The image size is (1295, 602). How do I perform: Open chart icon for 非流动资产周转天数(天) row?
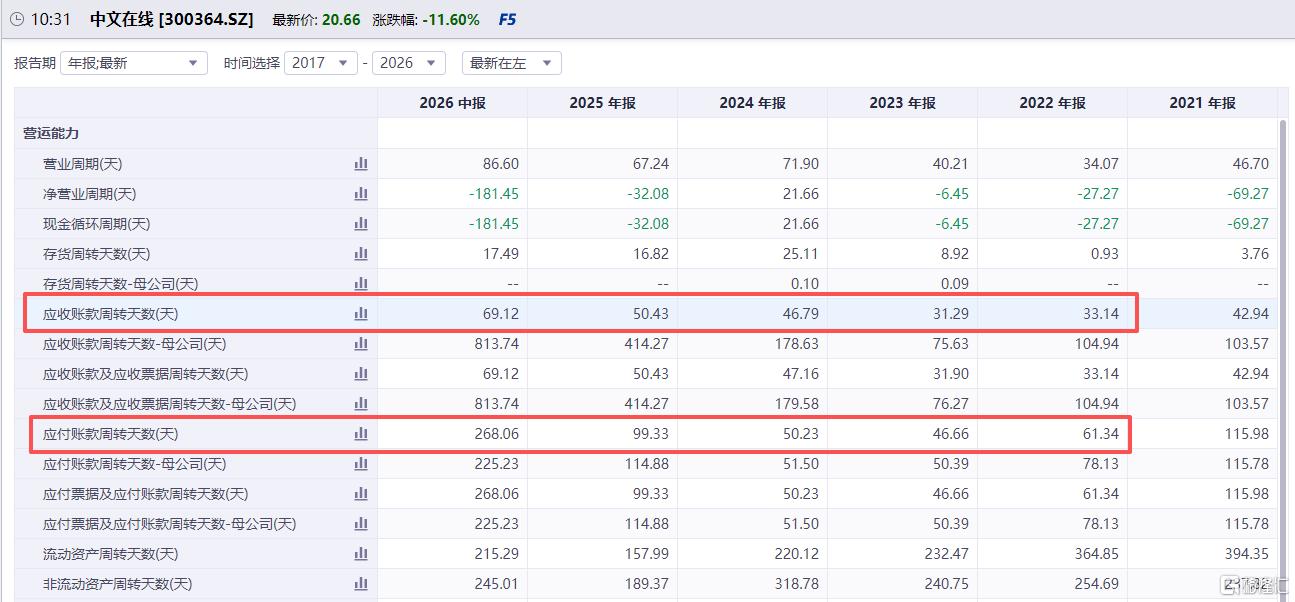[361, 584]
